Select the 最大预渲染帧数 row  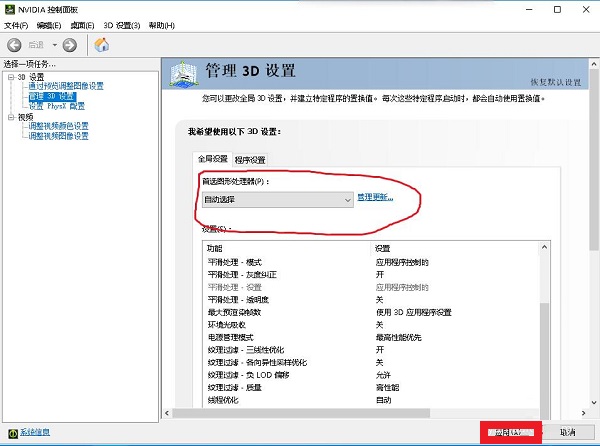[x=372, y=313]
